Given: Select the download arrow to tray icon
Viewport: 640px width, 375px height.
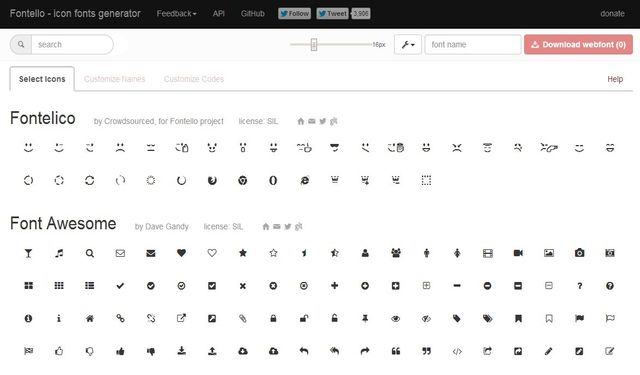Looking at the screenshot, I should coord(181,351).
